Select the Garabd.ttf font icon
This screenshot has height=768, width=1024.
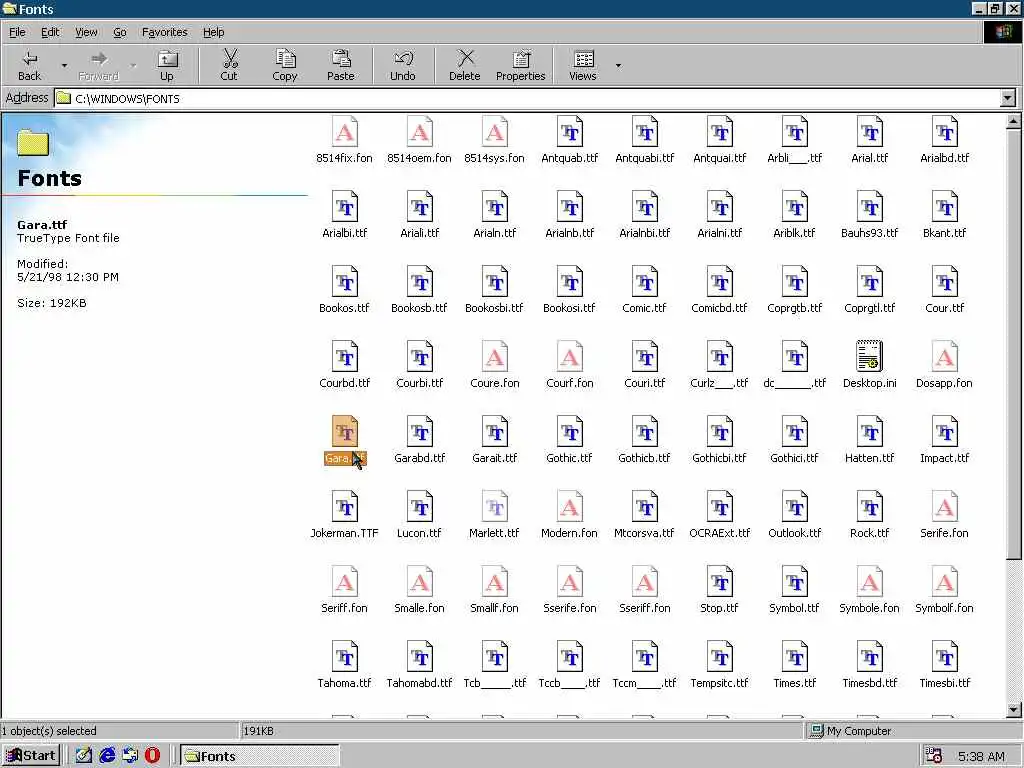(x=420, y=440)
